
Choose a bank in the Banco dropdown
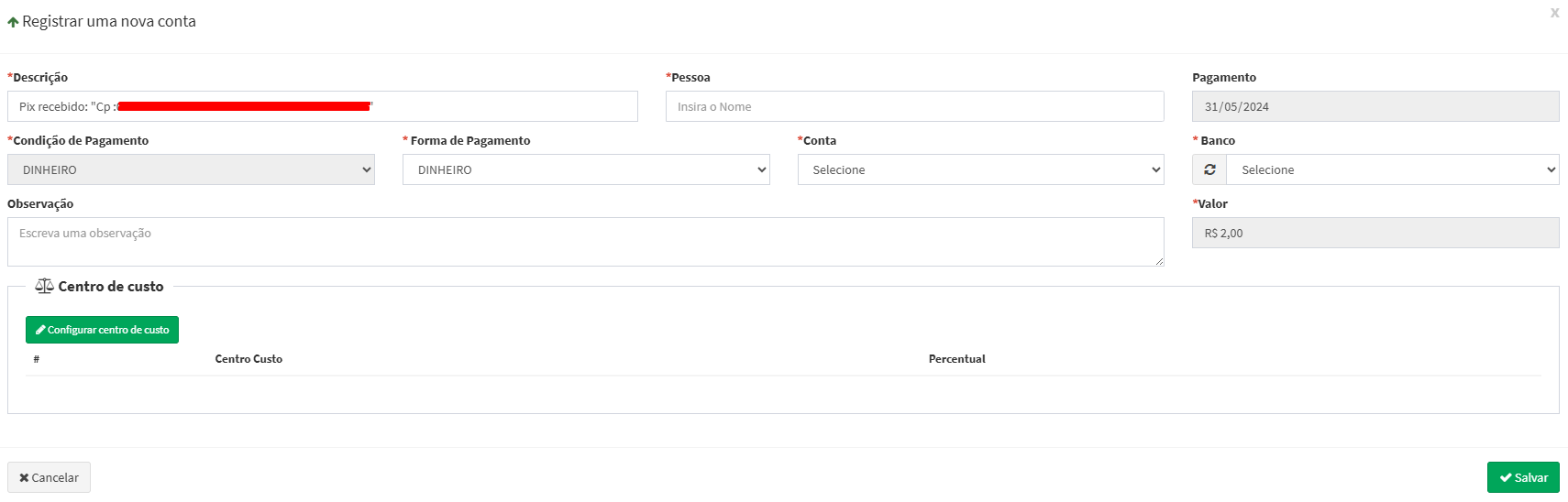coord(1392,169)
